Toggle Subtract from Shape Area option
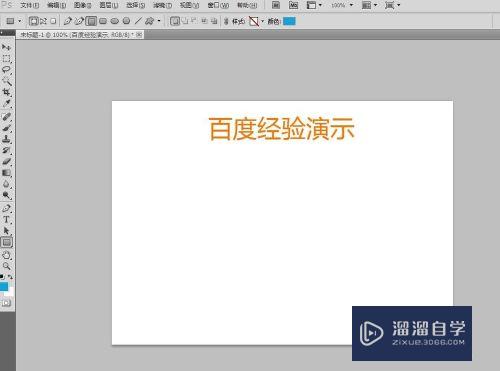 [x=194, y=21]
